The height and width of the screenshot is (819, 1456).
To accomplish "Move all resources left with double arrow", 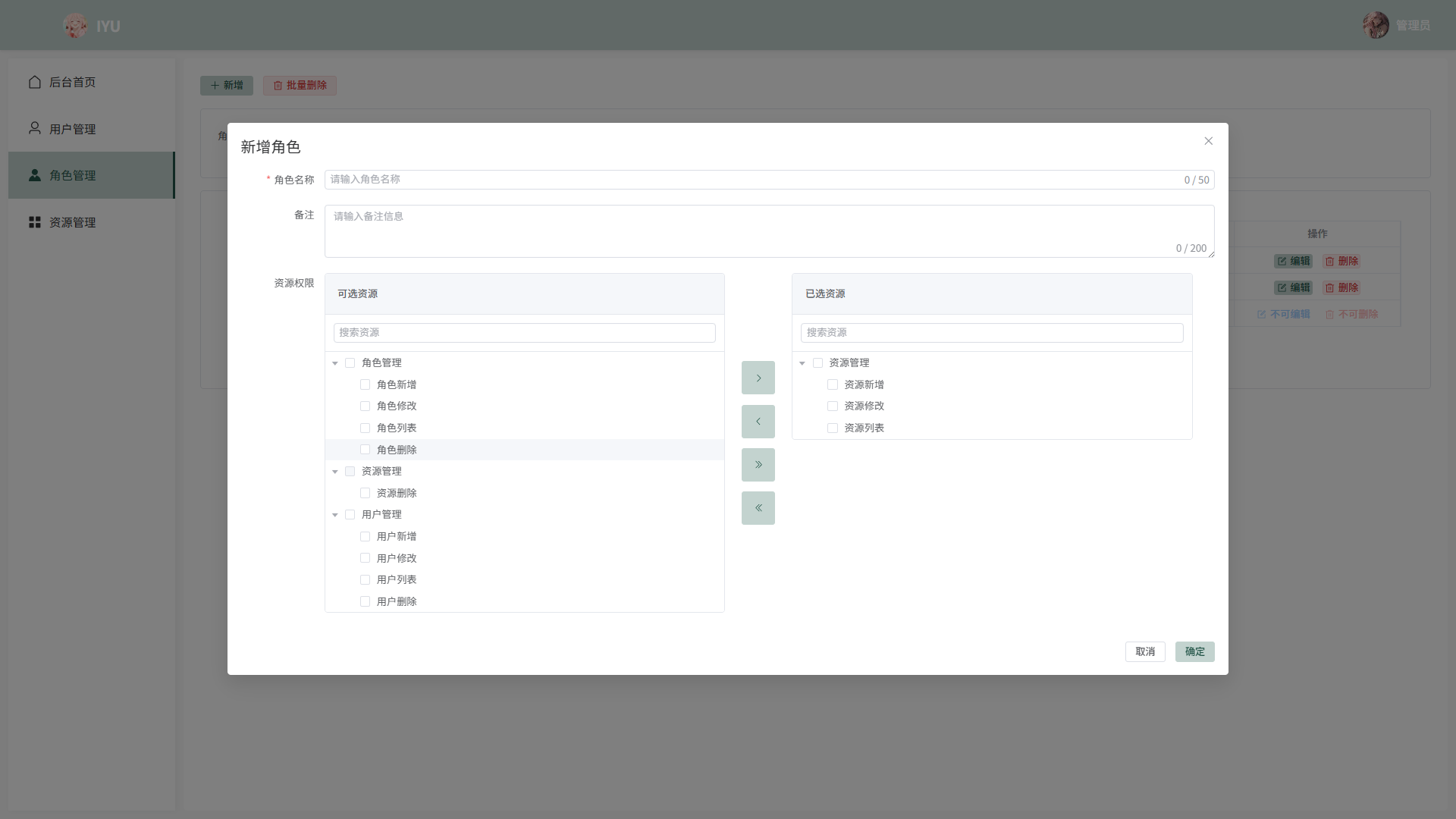I will click(x=758, y=508).
